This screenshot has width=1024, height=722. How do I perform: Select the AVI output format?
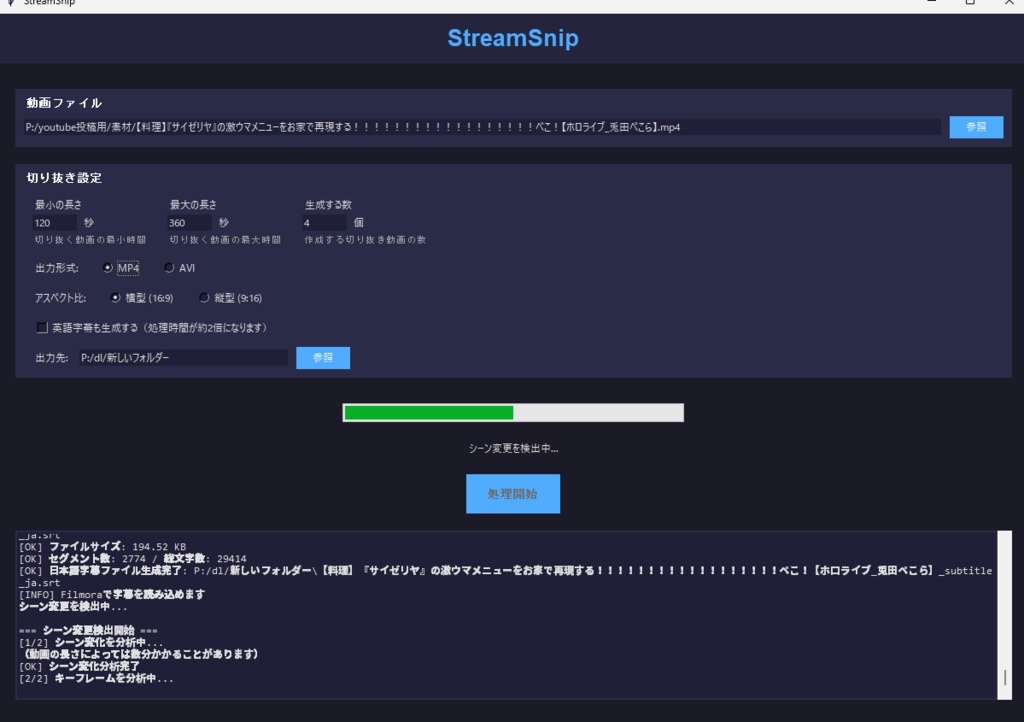click(169, 267)
